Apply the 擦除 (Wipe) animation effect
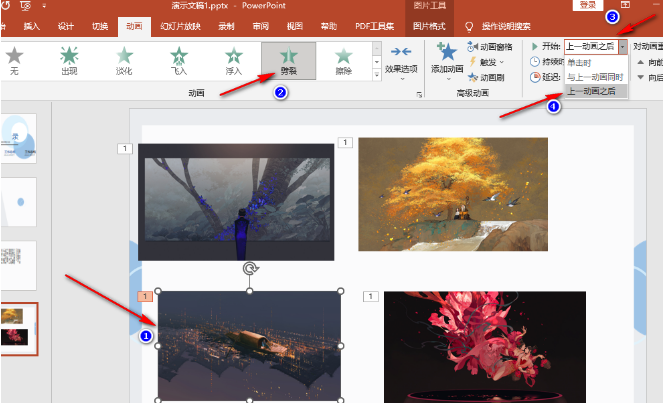 (343, 61)
